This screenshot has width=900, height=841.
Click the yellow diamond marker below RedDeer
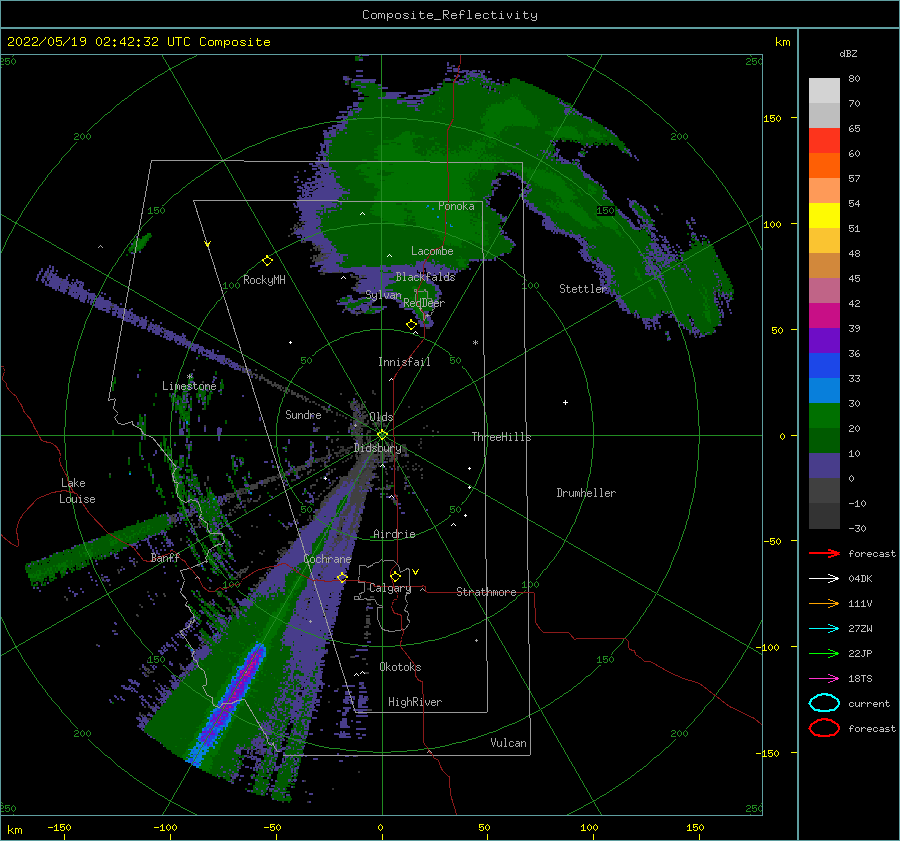(411, 325)
